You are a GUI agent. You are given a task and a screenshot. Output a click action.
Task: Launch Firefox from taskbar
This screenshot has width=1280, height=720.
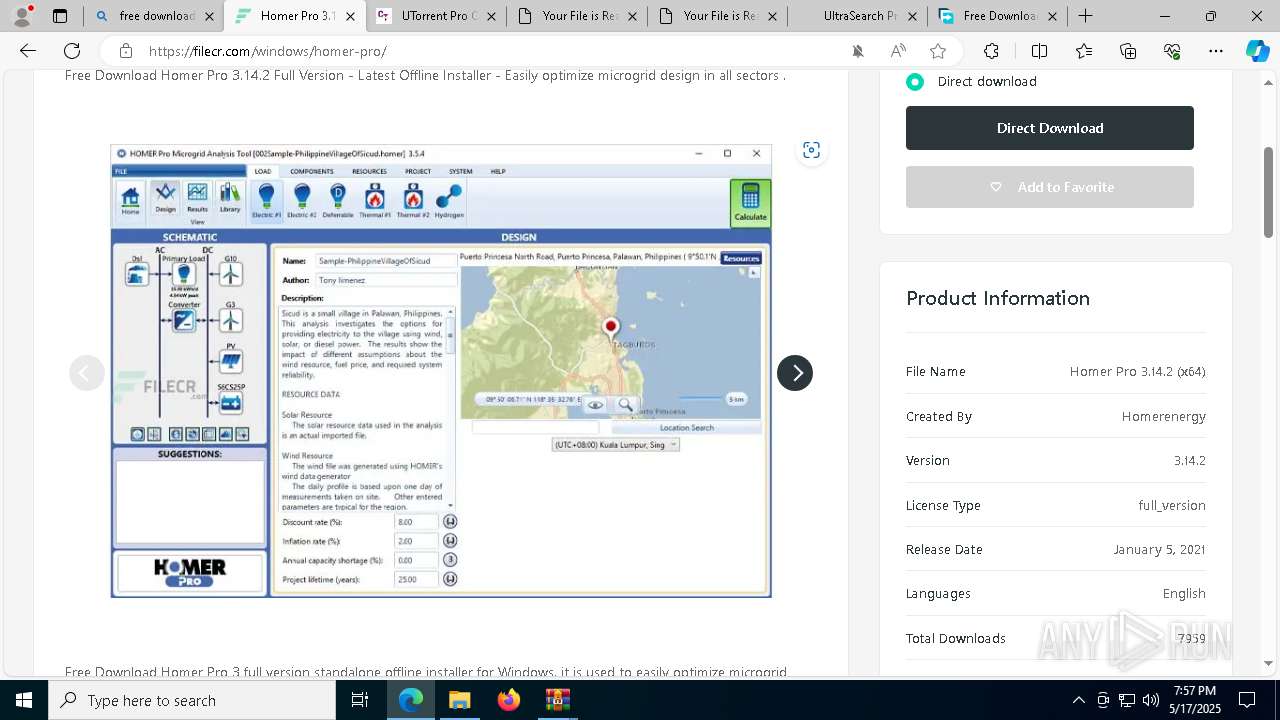(x=508, y=700)
